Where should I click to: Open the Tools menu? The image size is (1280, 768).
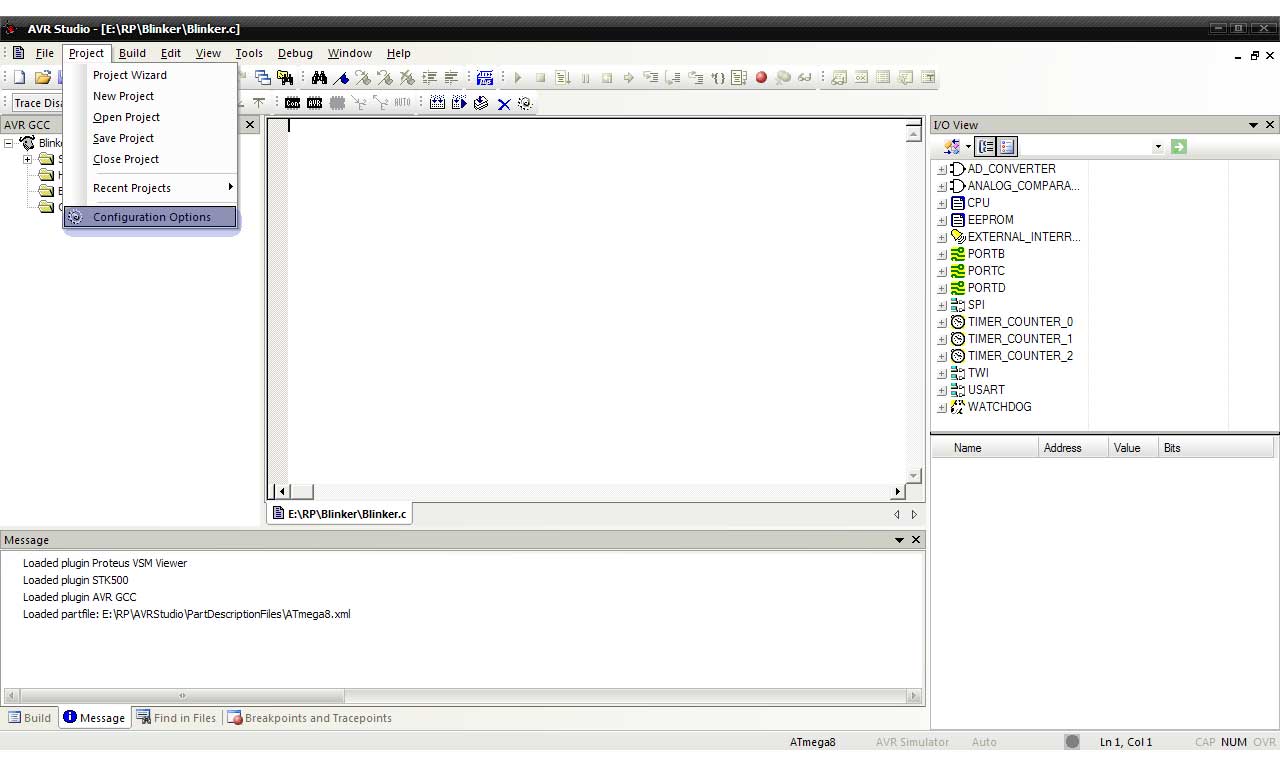pyautogui.click(x=249, y=53)
